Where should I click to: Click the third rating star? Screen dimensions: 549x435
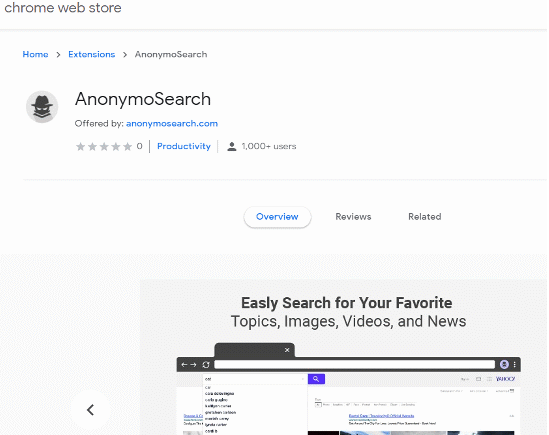click(x=104, y=146)
